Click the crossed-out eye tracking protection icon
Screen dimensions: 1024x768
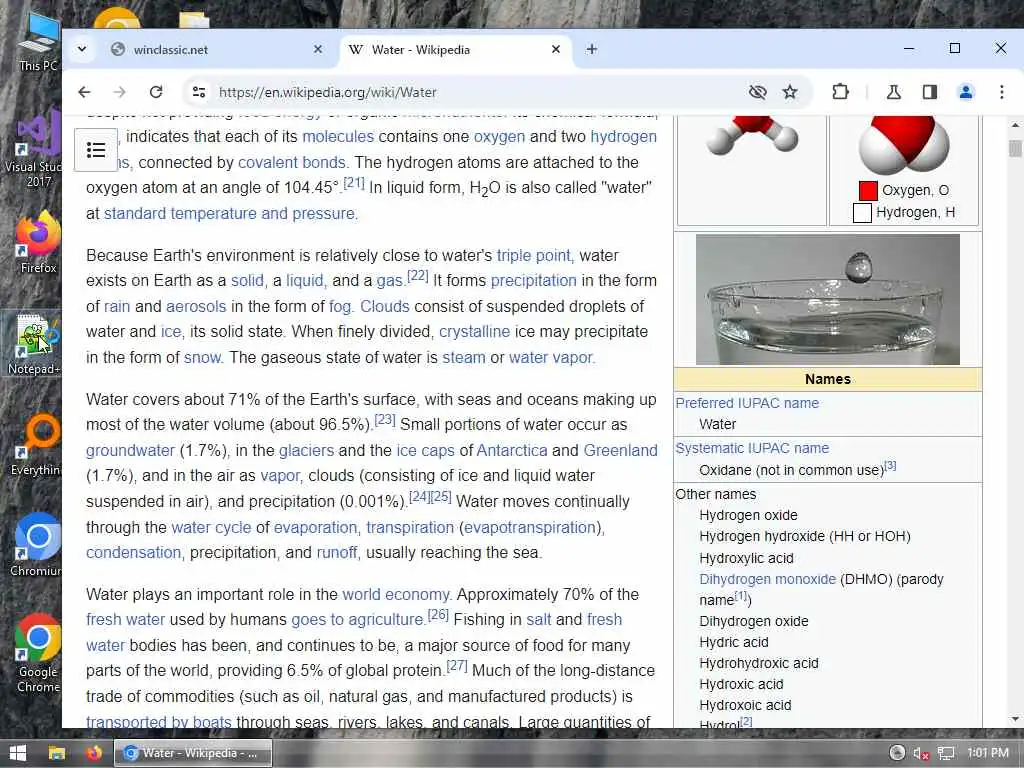[758, 92]
